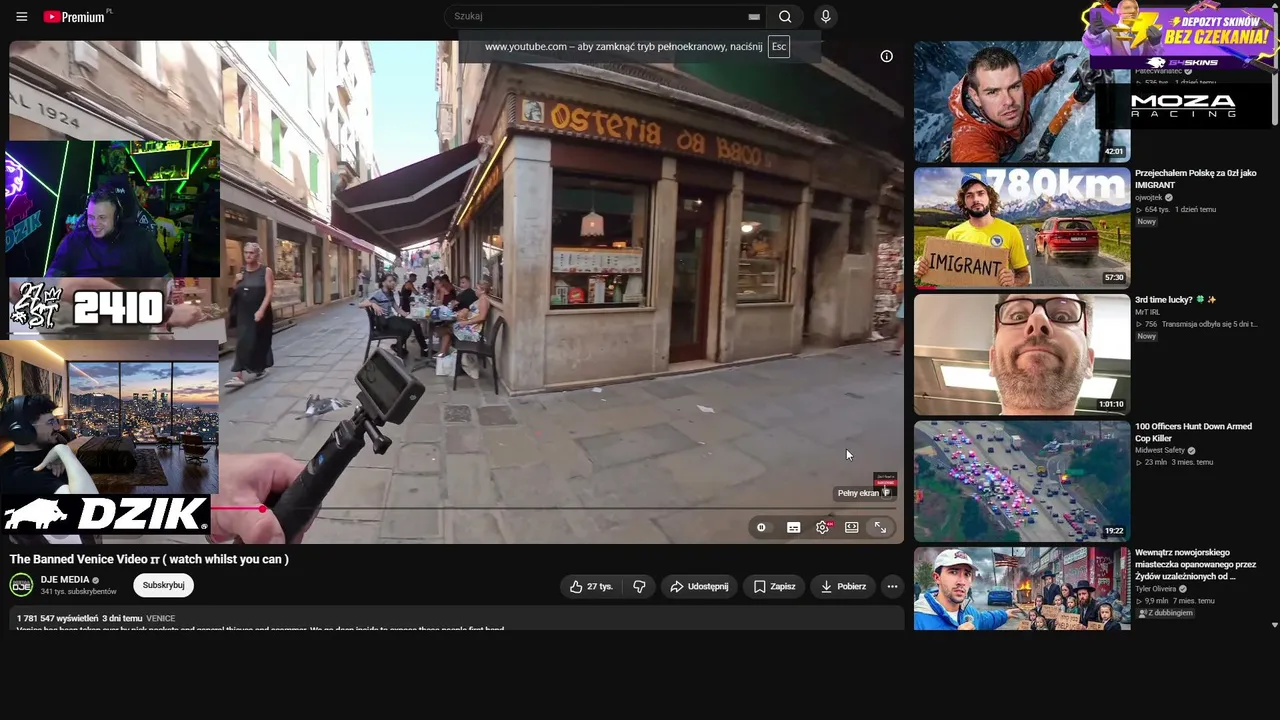The height and width of the screenshot is (720, 1280).
Task: Click the Esc key hint in fullscreen notice
Action: tap(778, 47)
